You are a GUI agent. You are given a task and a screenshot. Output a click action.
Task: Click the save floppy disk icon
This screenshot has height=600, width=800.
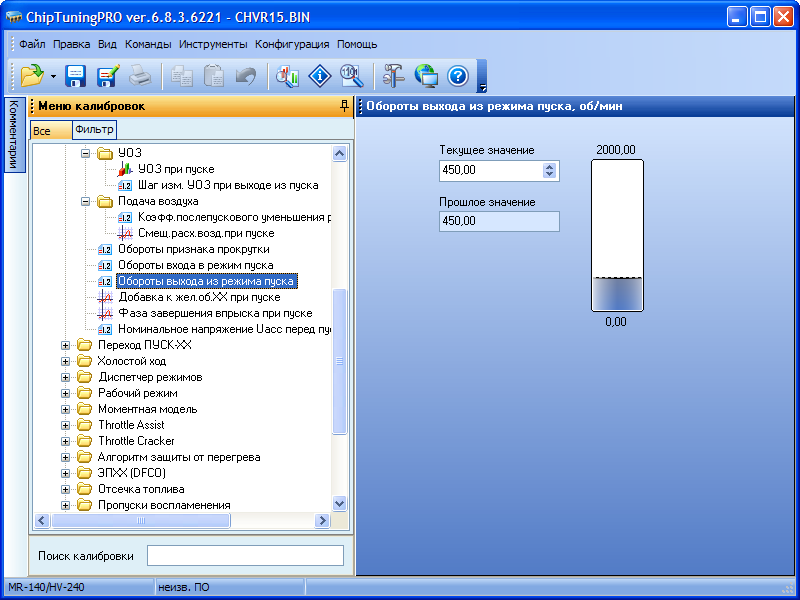coord(76,75)
